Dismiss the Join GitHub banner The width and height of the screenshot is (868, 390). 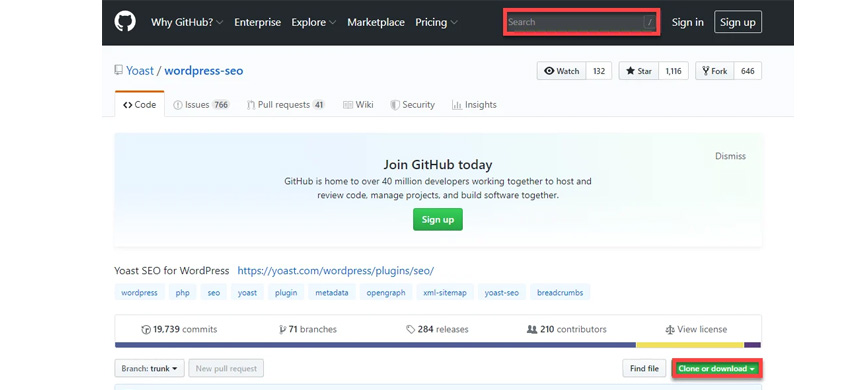tap(730, 156)
